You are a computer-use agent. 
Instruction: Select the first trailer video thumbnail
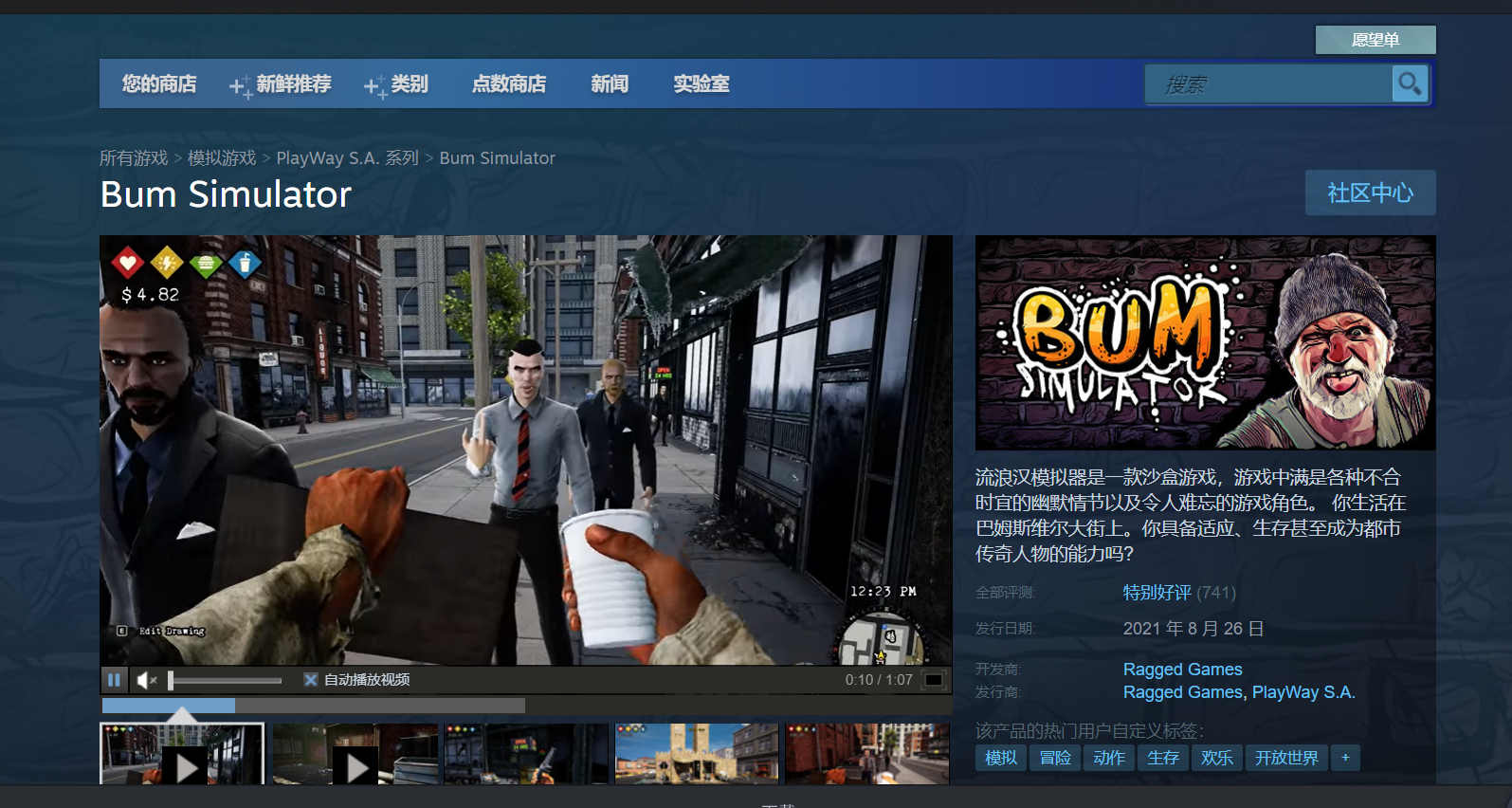pos(182,754)
